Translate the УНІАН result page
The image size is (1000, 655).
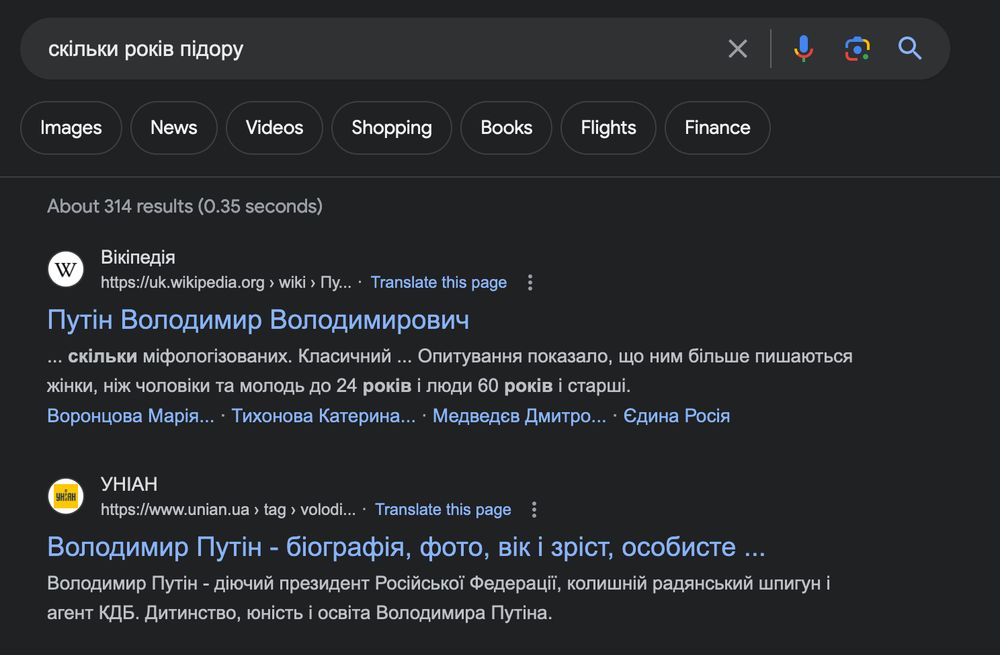443,510
